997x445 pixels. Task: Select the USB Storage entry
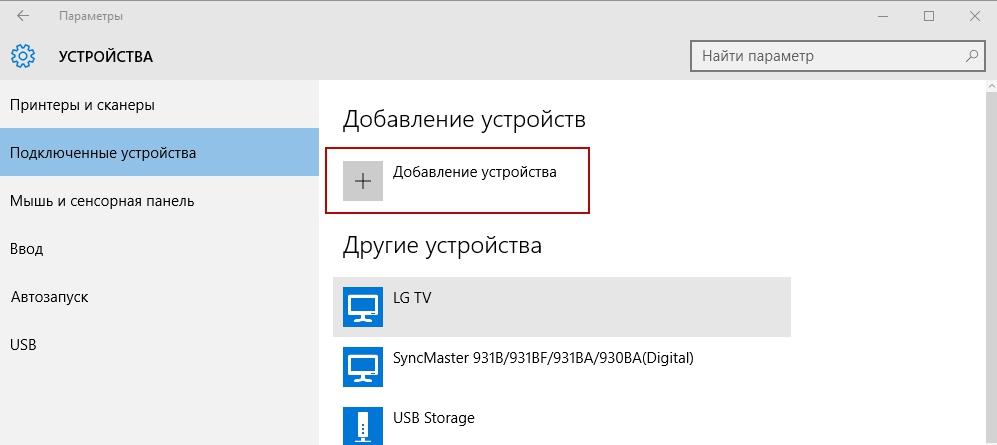coord(434,418)
